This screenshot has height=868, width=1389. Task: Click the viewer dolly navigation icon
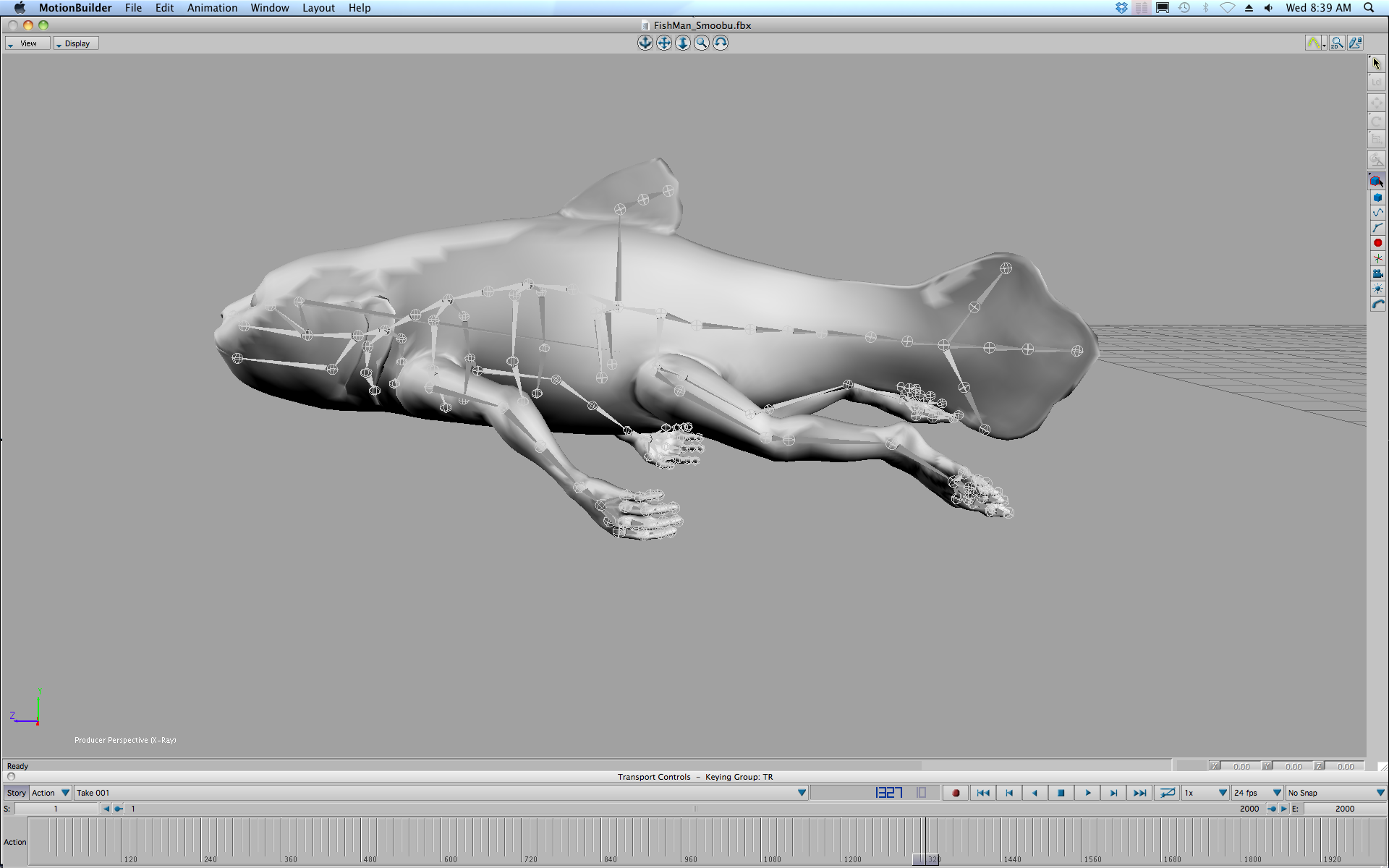(682, 43)
